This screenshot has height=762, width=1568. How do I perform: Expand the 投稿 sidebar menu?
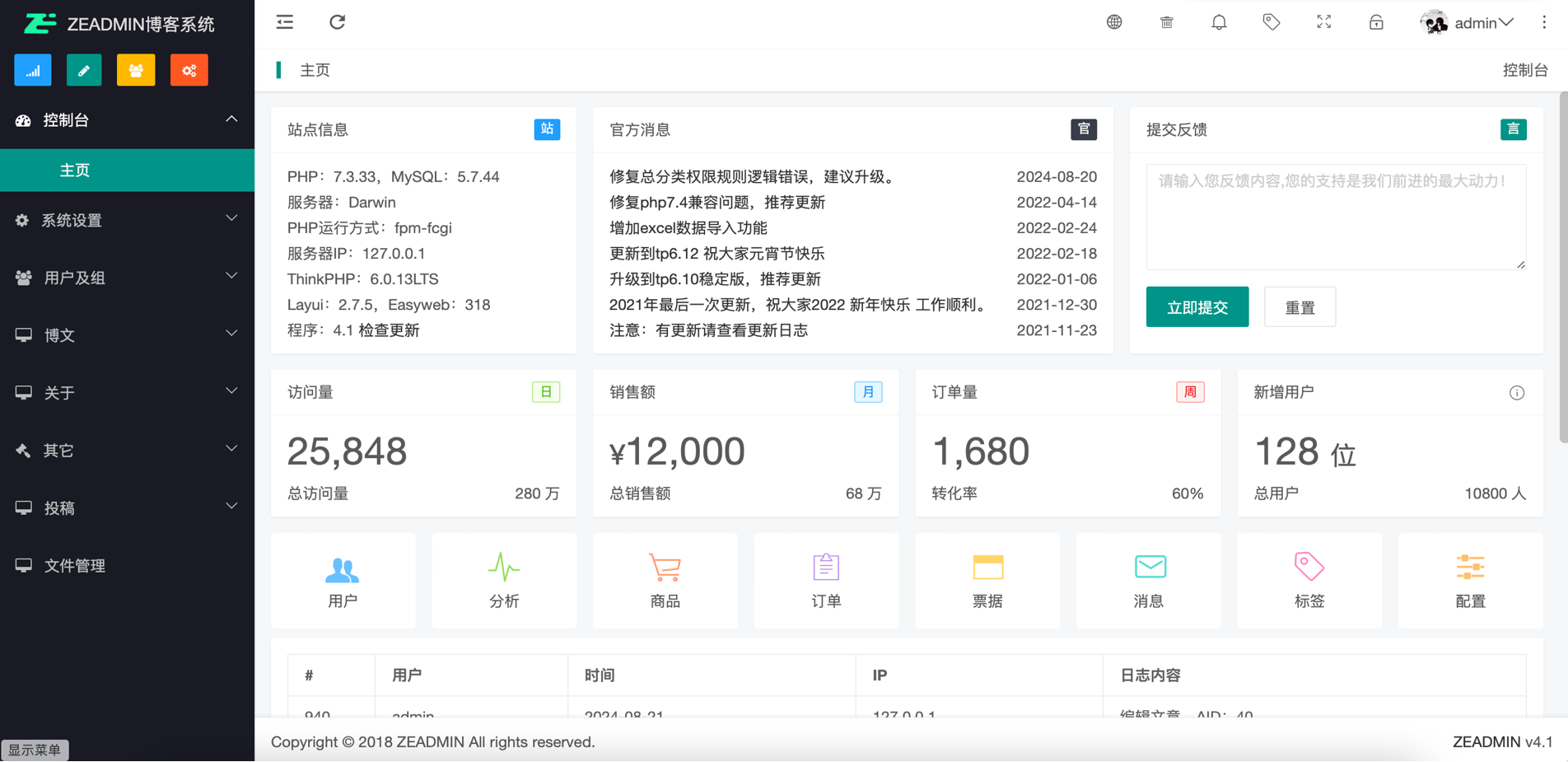pyautogui.click(x=127, y=508)
